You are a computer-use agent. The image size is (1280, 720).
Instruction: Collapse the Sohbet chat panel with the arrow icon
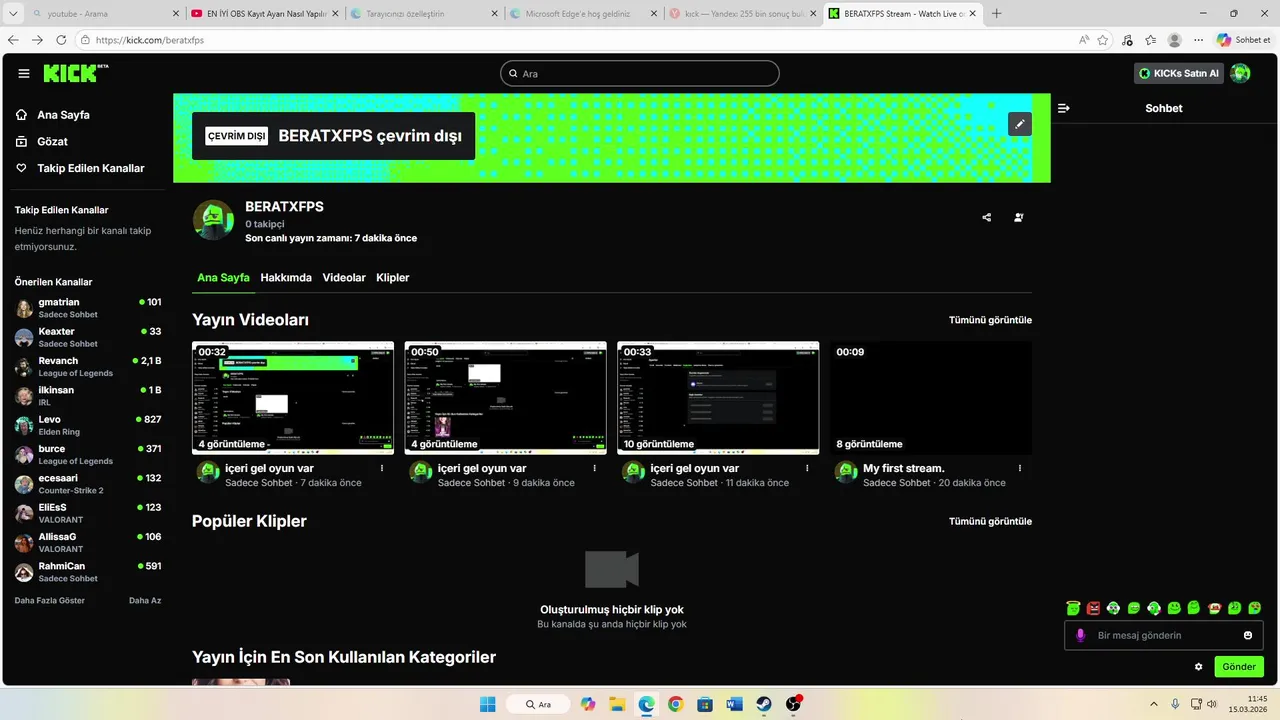point(1064,108)
